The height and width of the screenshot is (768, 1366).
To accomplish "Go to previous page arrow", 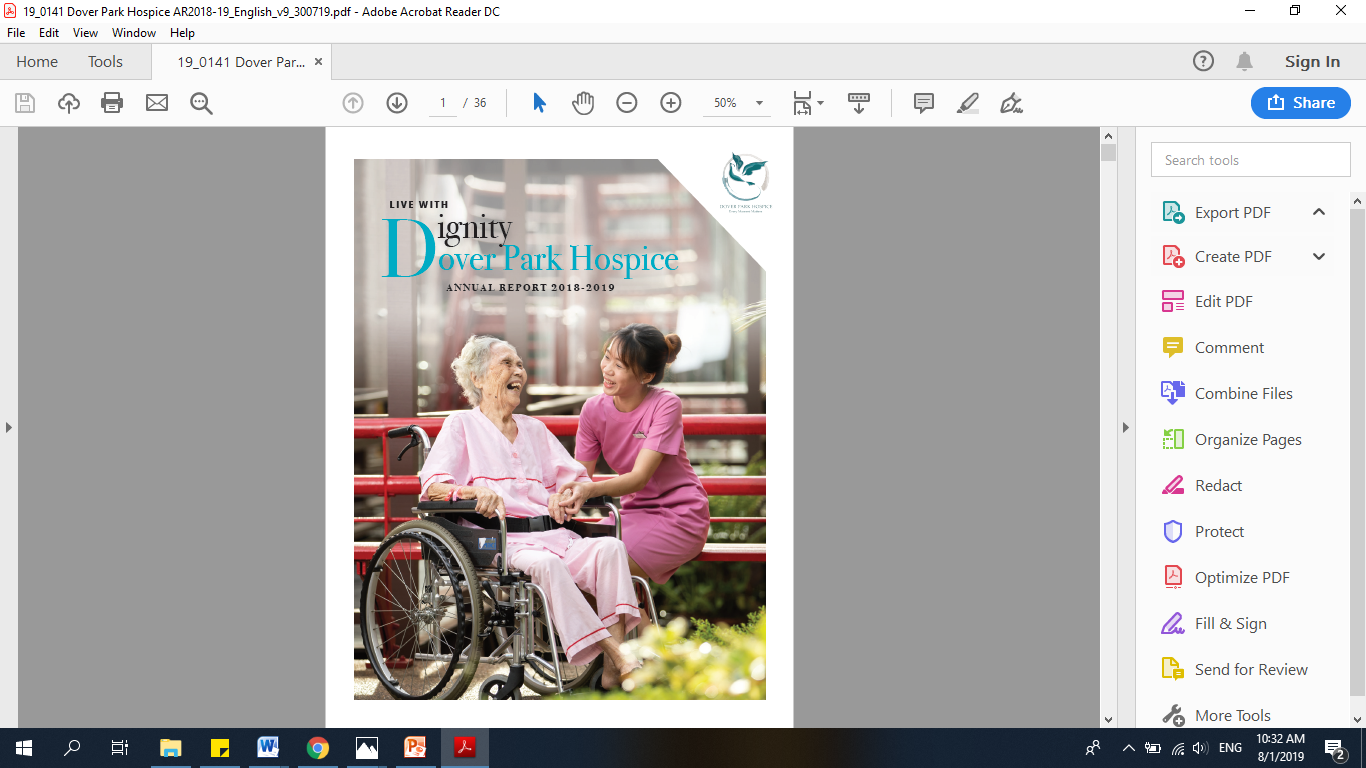I will click(x=353, y=103).
